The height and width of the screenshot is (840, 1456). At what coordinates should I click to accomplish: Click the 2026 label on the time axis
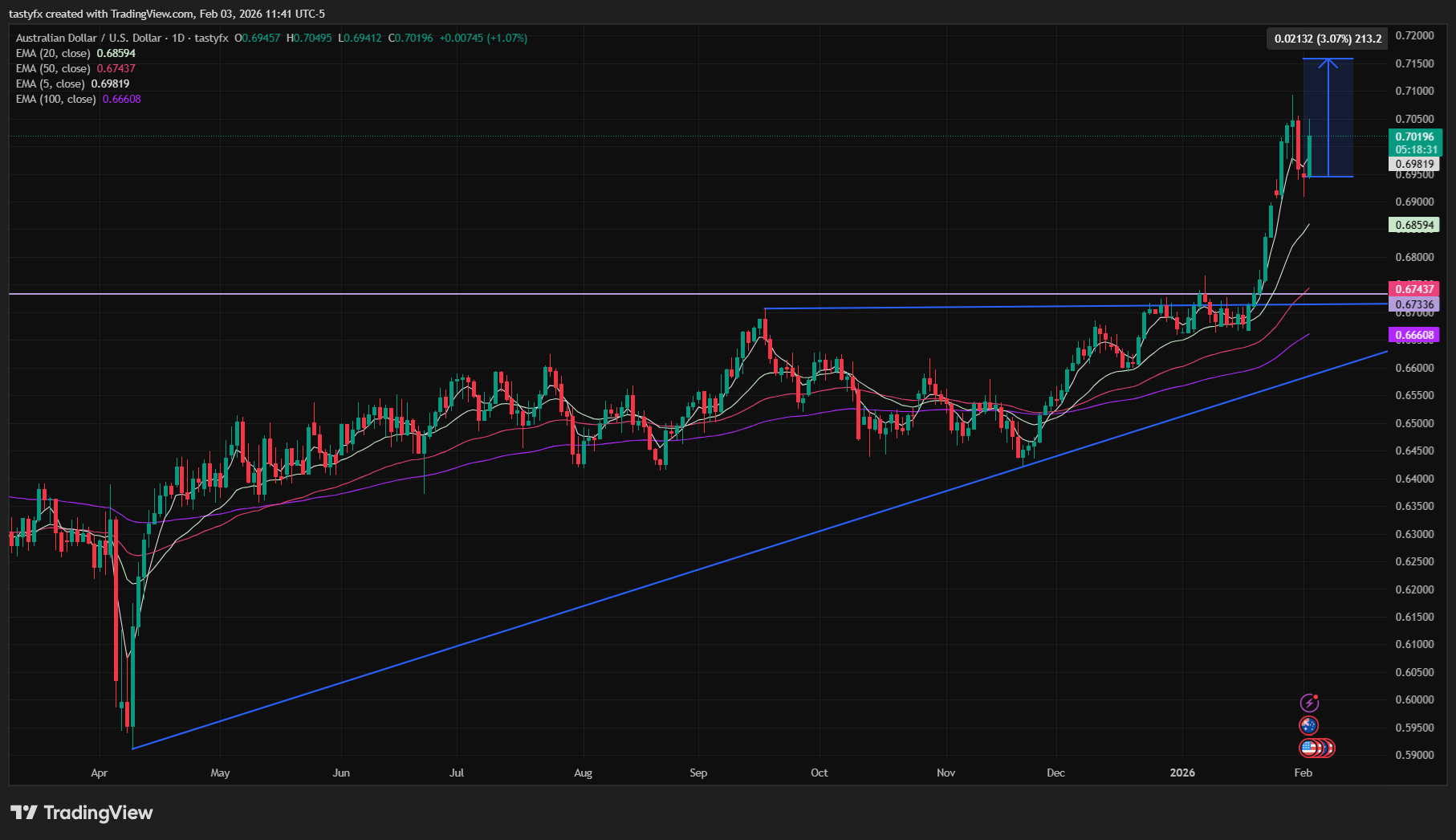pos(1181,773)
